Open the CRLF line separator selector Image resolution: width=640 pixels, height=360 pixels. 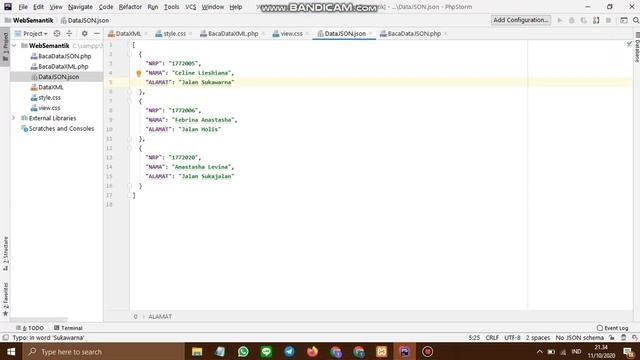492,338
